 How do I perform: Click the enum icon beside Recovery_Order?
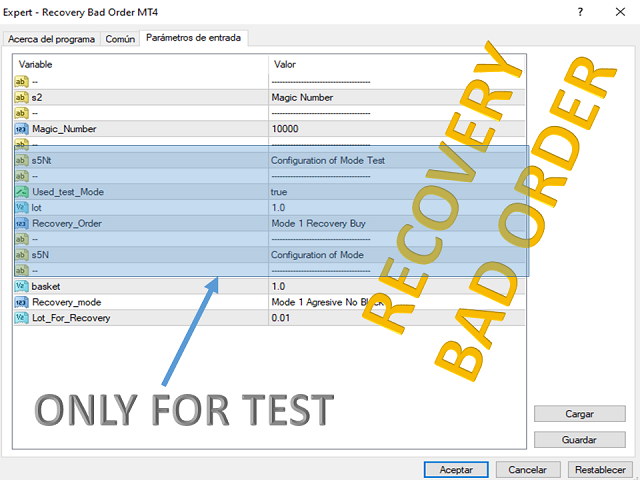coord(21,223)
